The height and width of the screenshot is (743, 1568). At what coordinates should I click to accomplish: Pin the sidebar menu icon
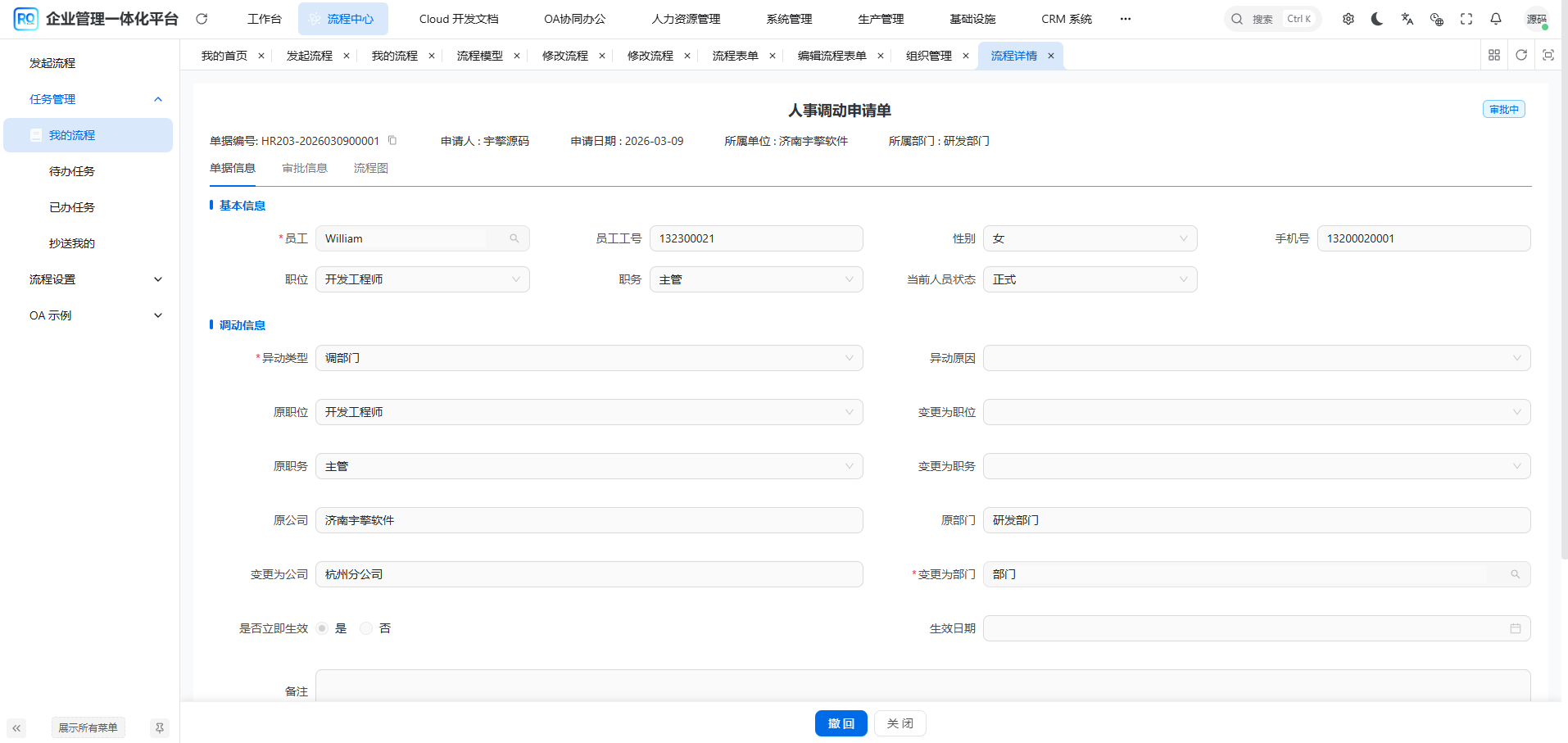(x=160, y=727)
